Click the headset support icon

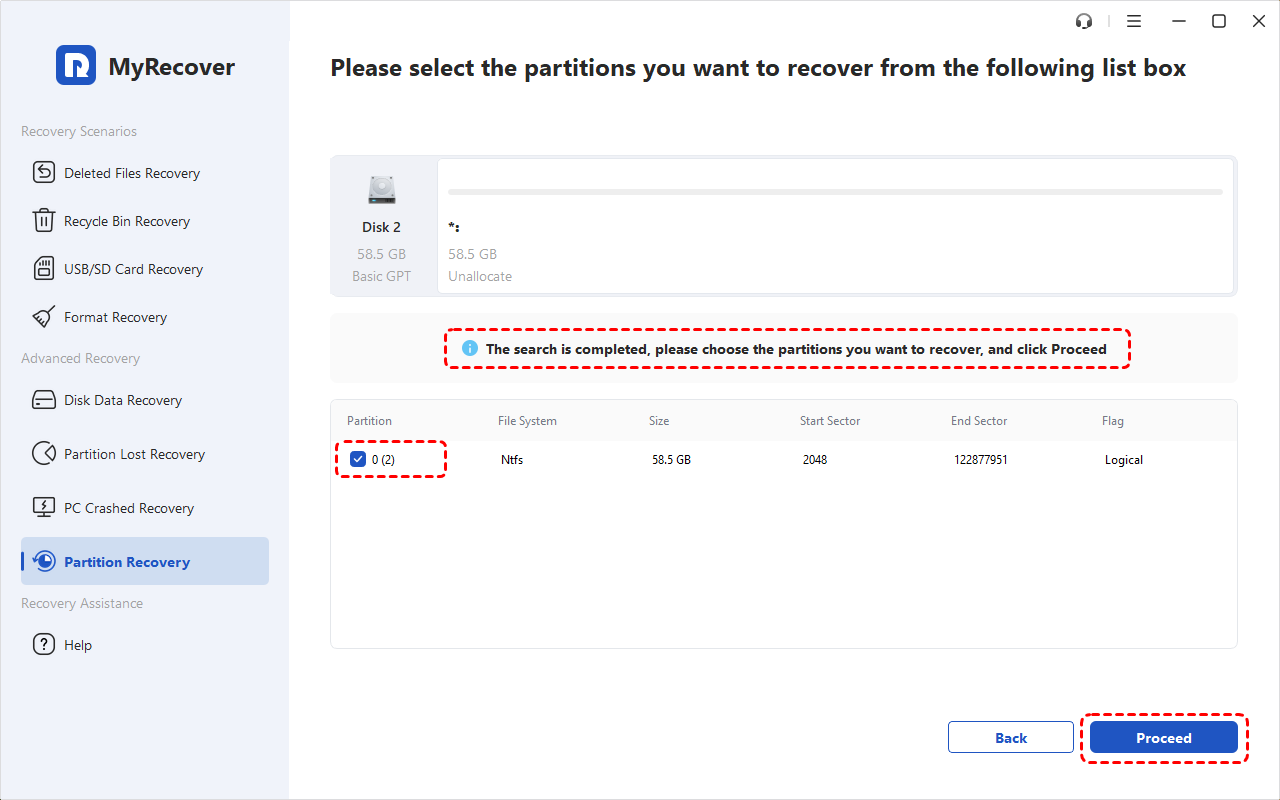(x=1084, y=21)
